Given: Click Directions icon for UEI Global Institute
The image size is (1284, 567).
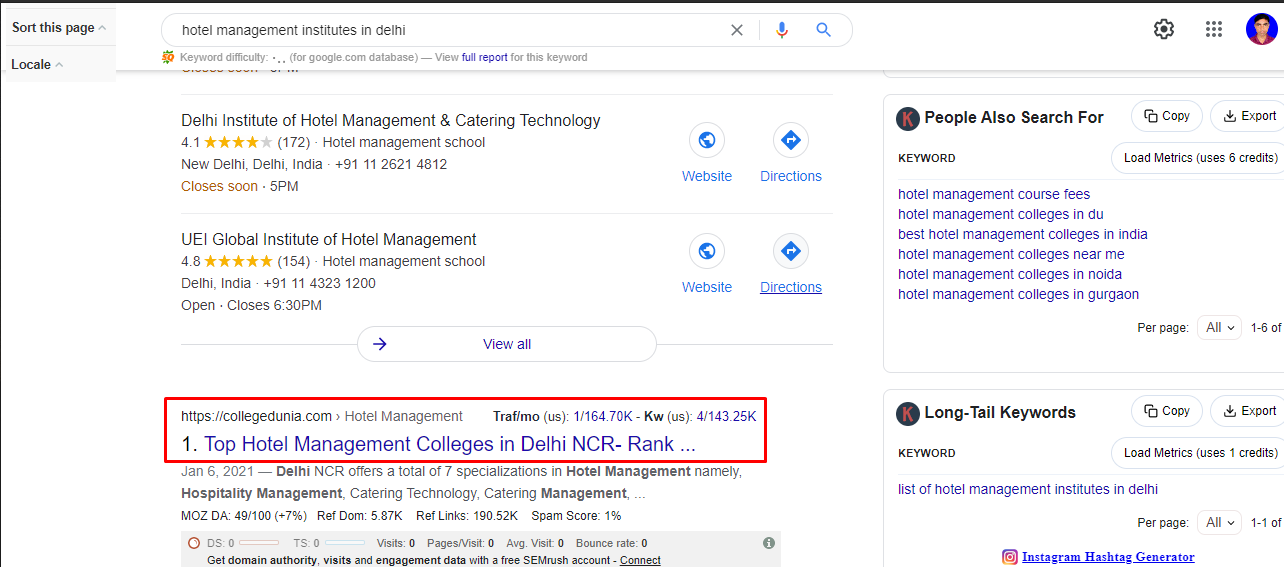Looking at the screenshot, I should (790, 251).
